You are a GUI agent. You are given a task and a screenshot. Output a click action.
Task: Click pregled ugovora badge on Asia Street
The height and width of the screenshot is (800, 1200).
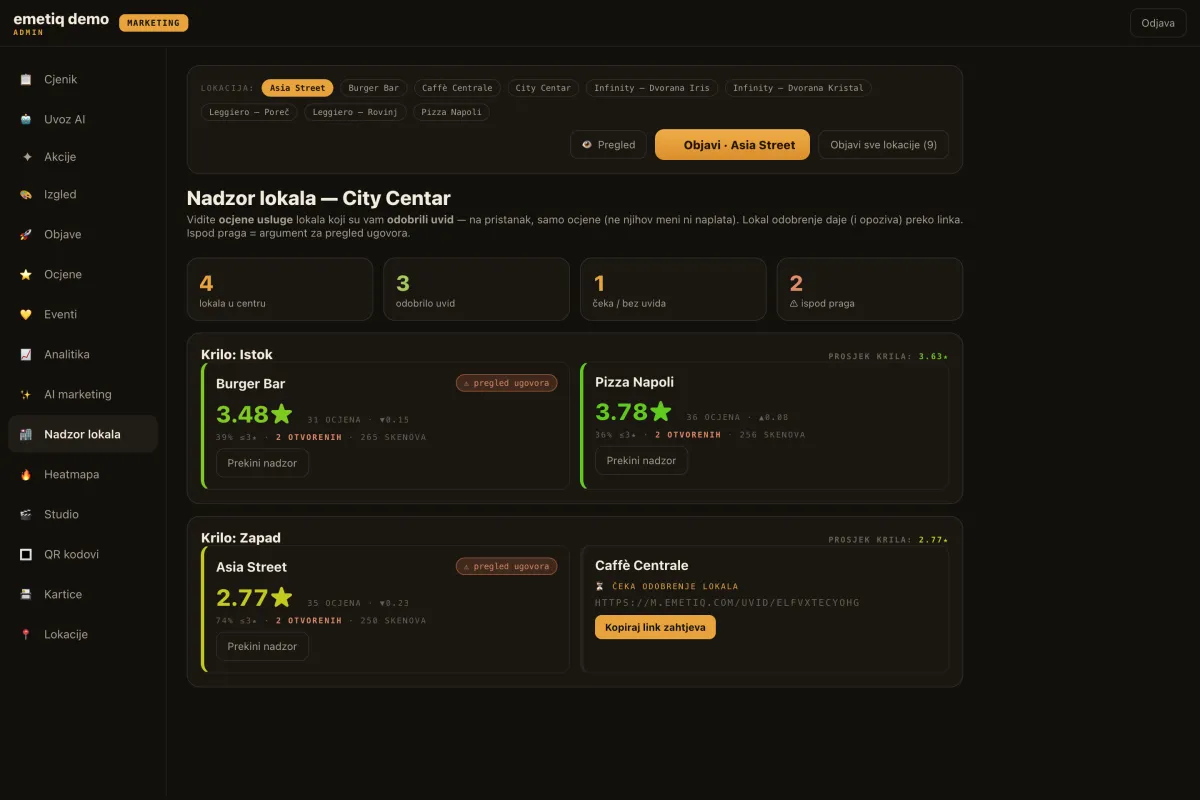(x=507, y=566)
